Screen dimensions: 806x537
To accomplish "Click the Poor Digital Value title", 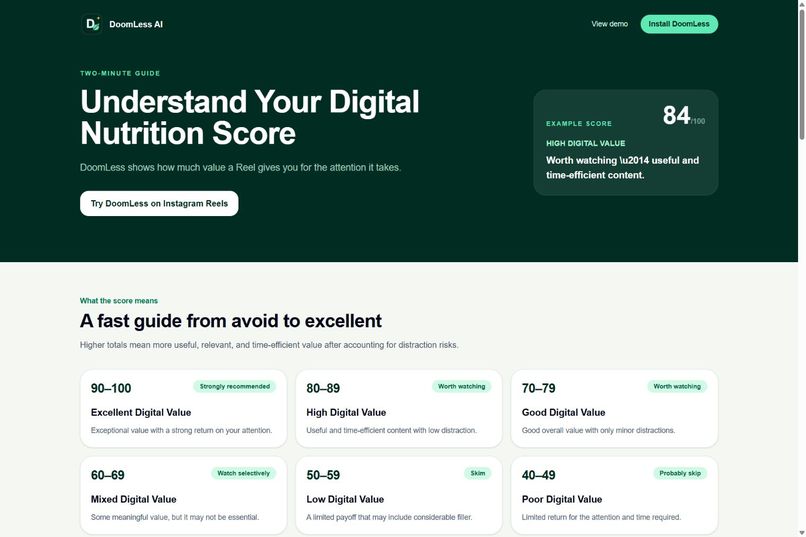I will (562, 499).
